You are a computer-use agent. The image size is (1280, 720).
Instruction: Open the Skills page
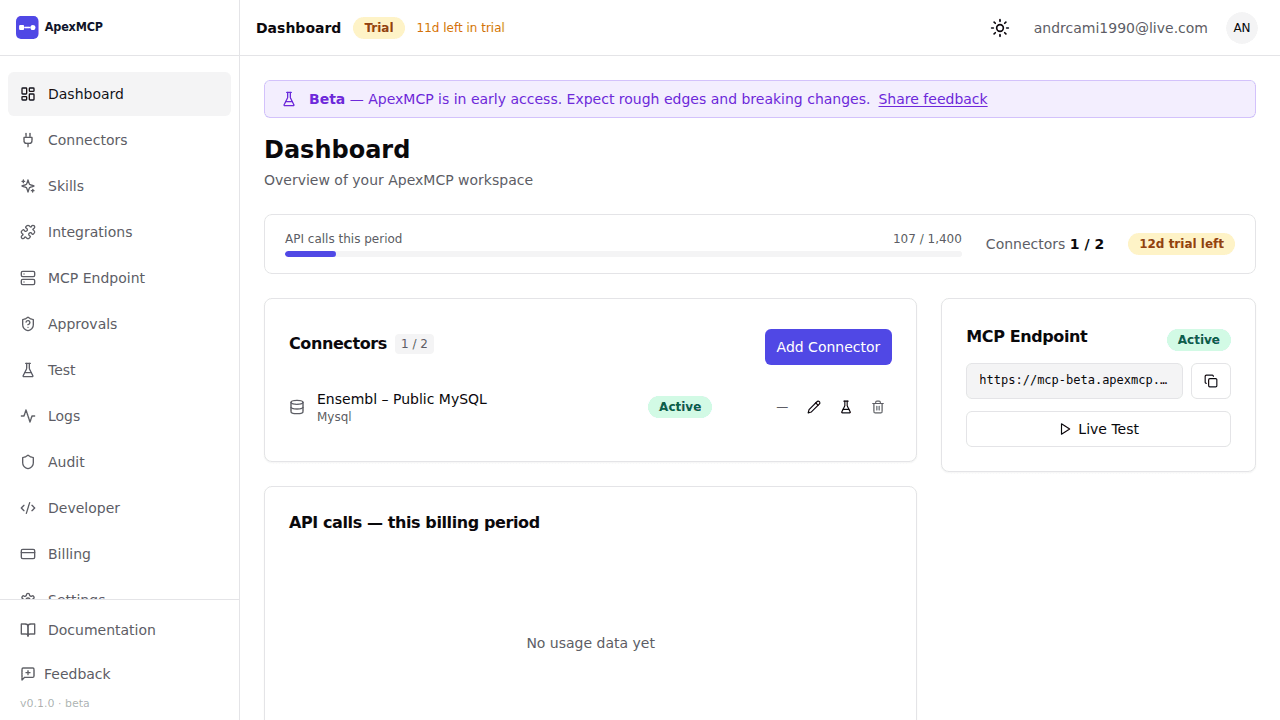[x=119, y=186]
